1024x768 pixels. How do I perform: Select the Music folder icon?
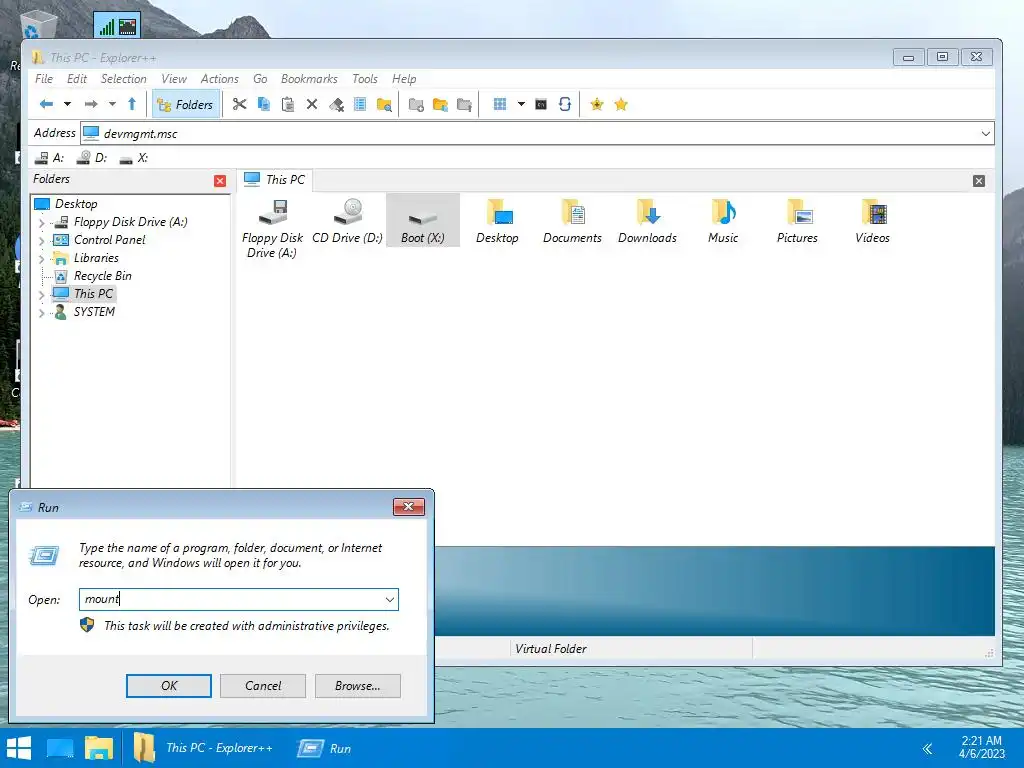723,221
